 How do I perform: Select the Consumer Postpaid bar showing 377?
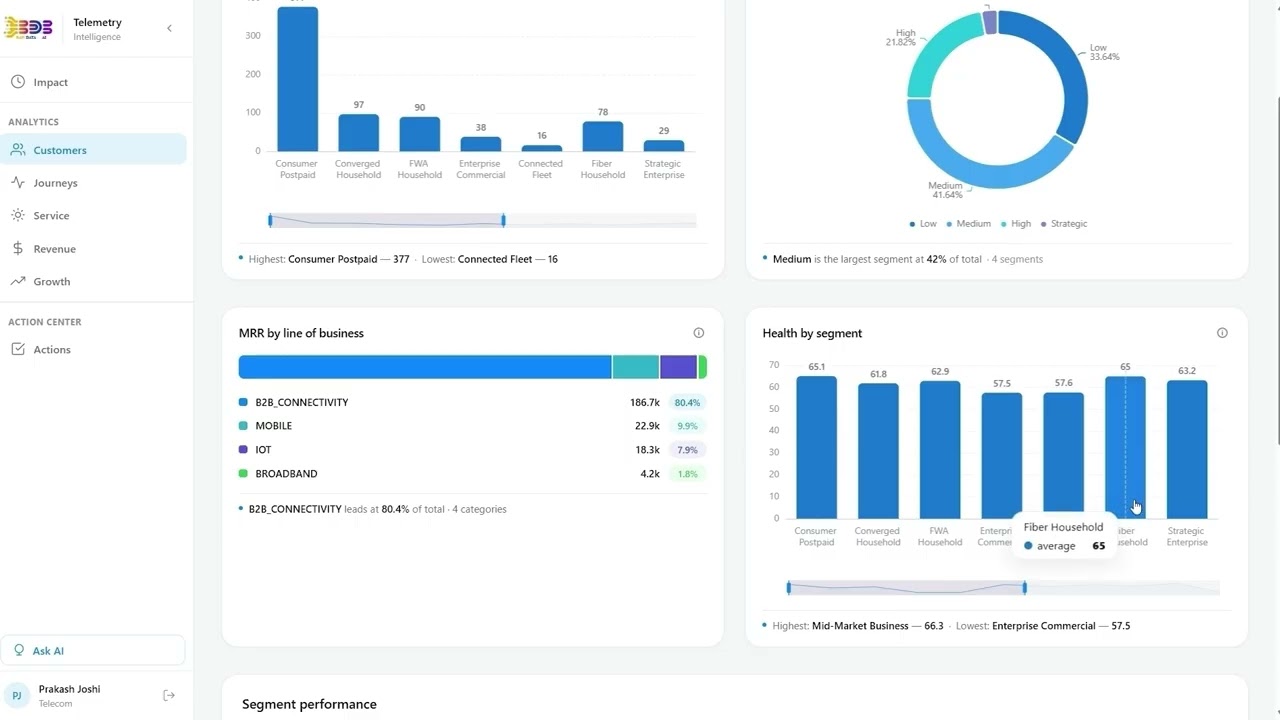point(297,79)
